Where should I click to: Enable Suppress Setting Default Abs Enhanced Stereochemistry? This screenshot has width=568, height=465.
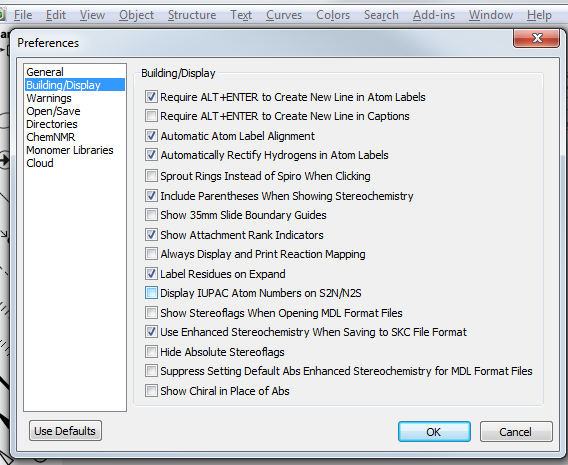click(151, 371)
